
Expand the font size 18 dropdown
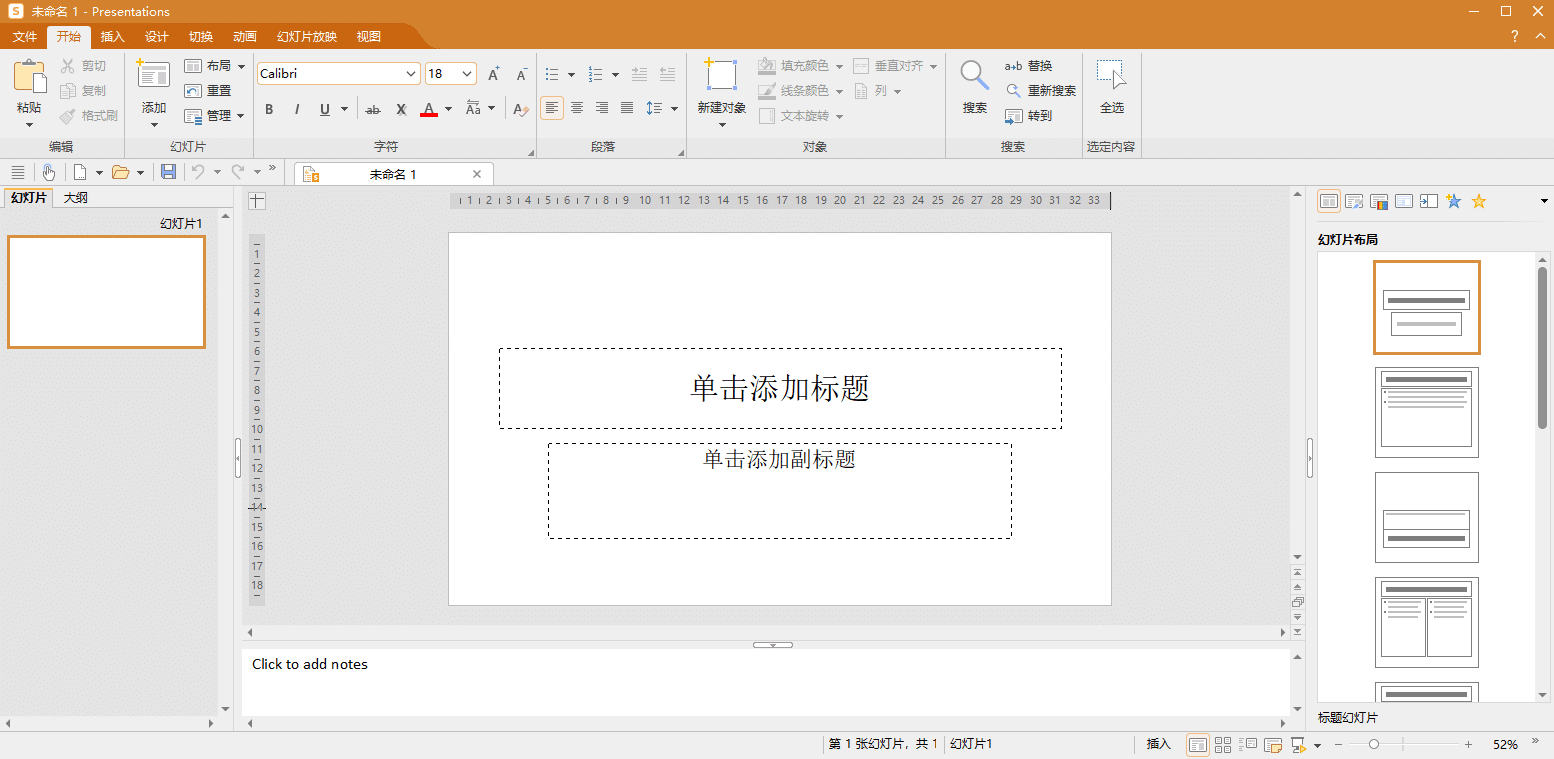[x=467, y=74]
